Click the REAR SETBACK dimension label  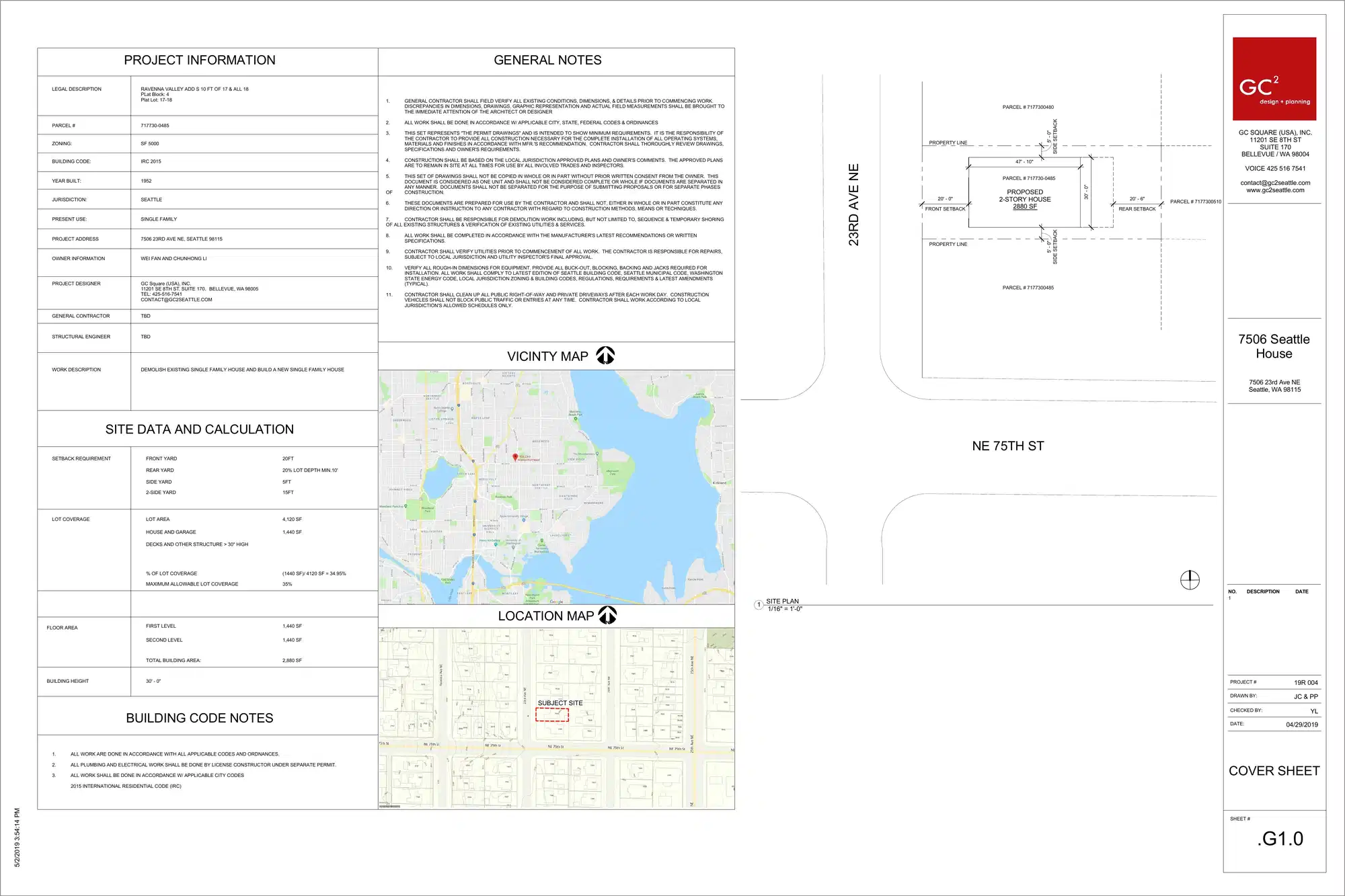(1137, 209)
